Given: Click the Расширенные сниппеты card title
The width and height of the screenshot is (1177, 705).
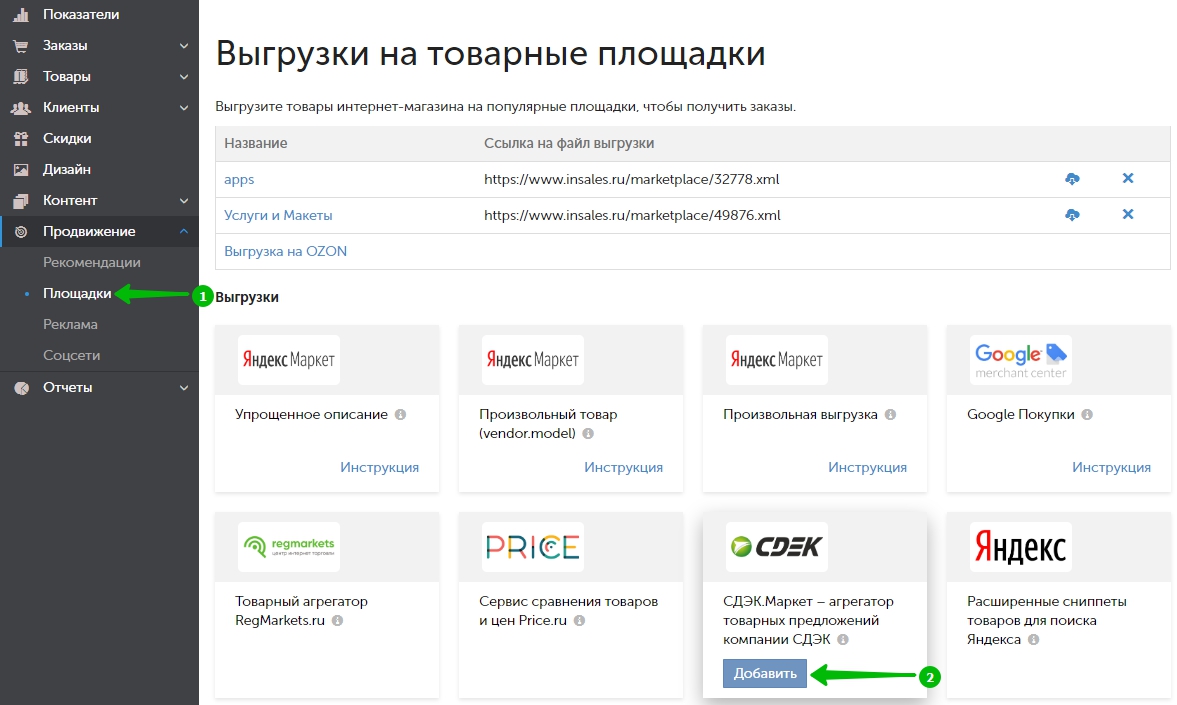Looking at the screenshot, I should pyautogui.click(x=1046, y=620).
